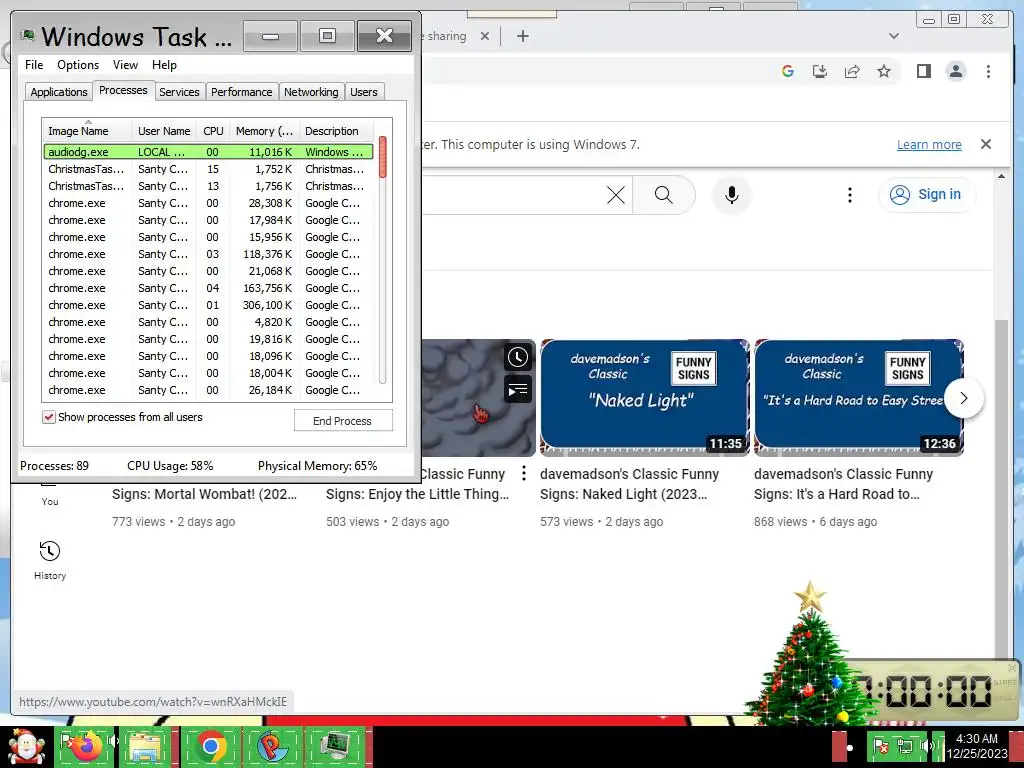Select the ChristmasTas process using 15 CPU

tap(208, 169)
